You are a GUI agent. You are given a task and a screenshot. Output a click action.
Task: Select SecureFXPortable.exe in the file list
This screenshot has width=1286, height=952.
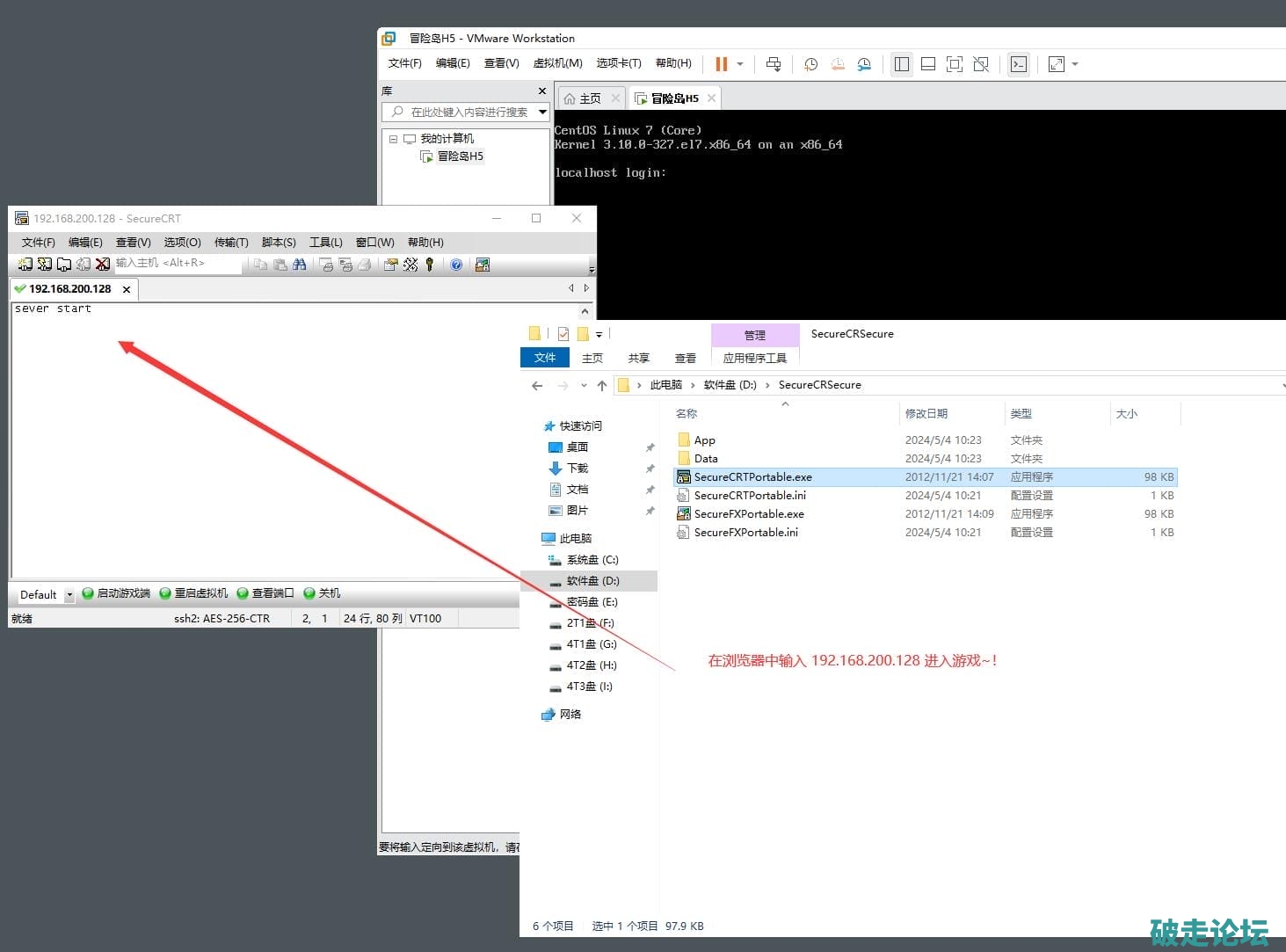coord(748,514)
